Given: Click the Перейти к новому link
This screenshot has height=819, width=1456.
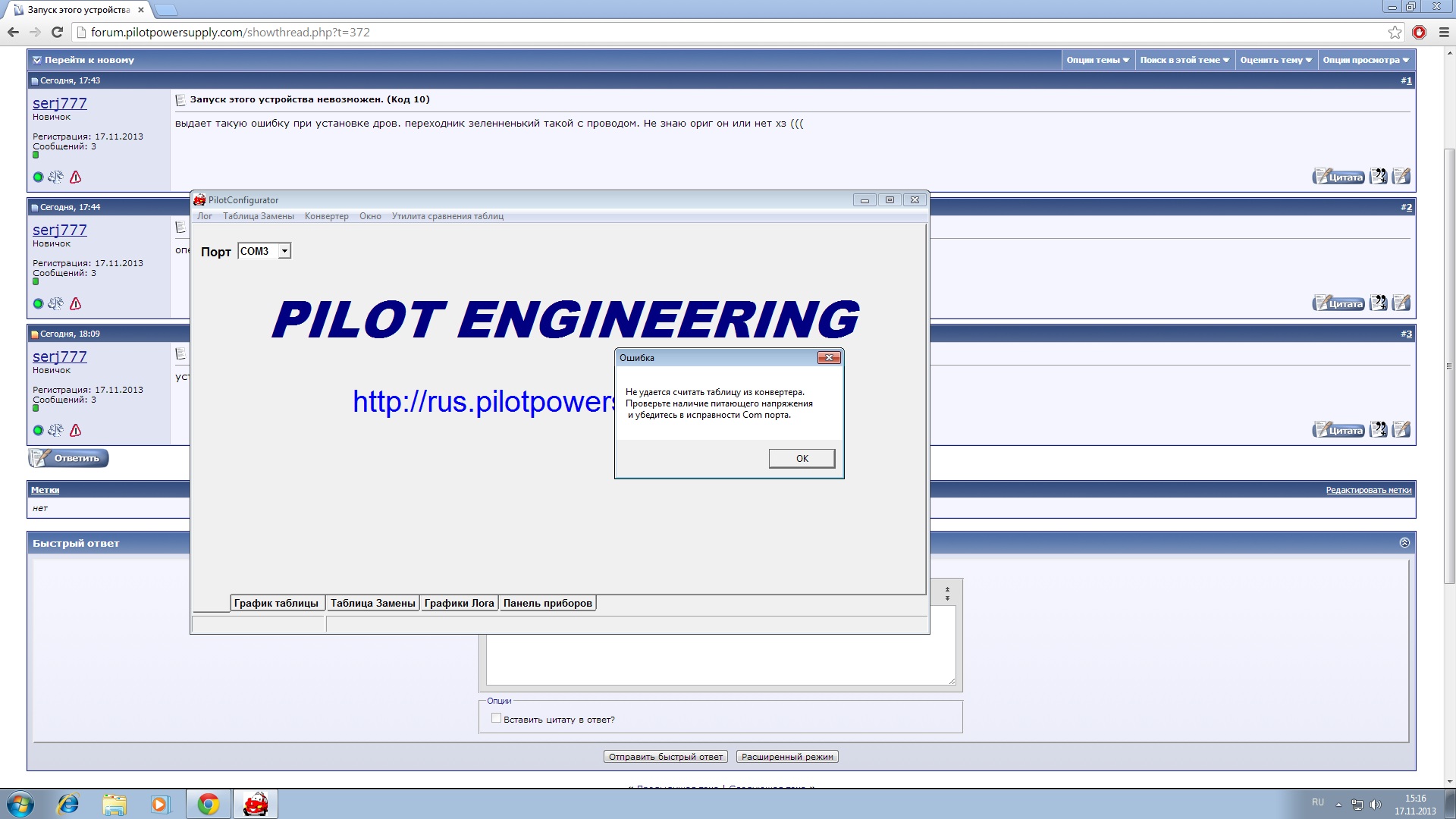Looking at the screenshot, I should 89,60.
